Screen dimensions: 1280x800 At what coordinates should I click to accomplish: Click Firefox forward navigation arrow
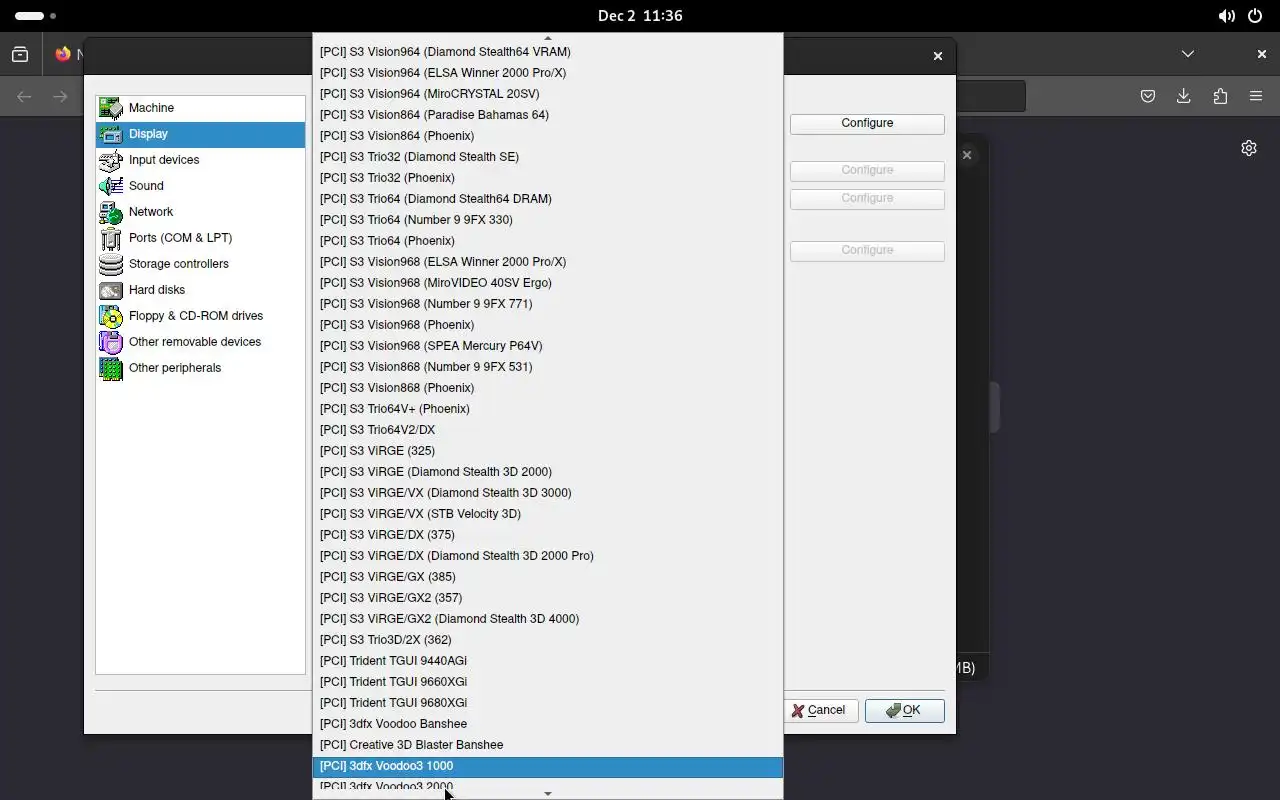pyautogui.click(x=61, y=96)
